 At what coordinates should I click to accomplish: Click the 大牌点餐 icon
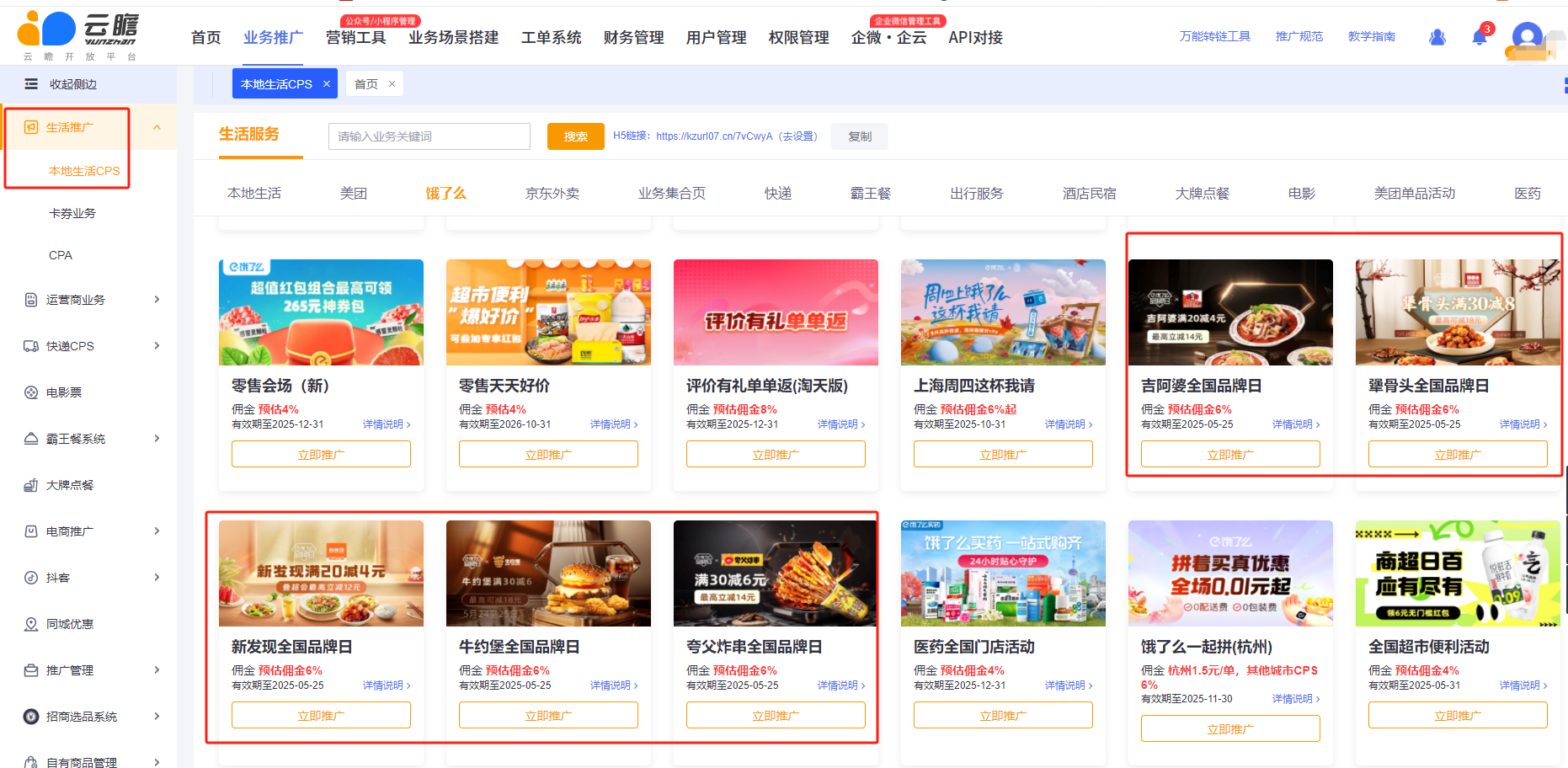(x=31, y=485)
